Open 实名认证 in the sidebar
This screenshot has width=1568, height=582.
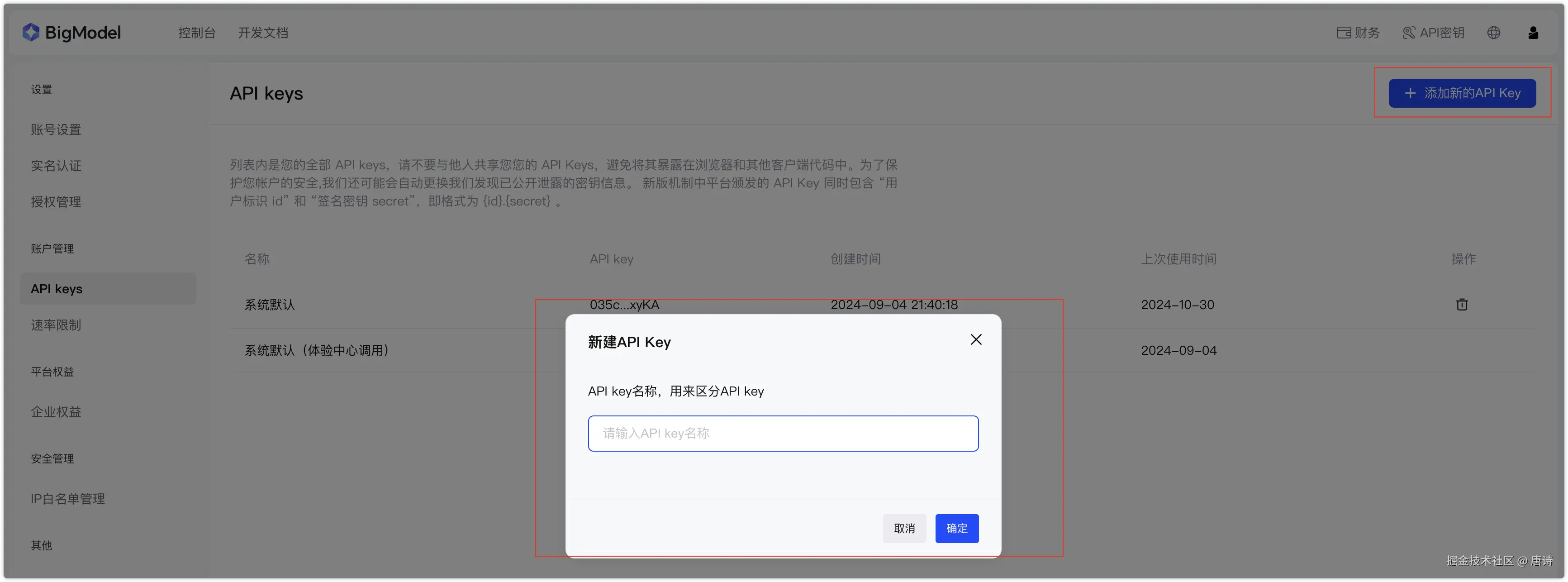pos(56,166)
